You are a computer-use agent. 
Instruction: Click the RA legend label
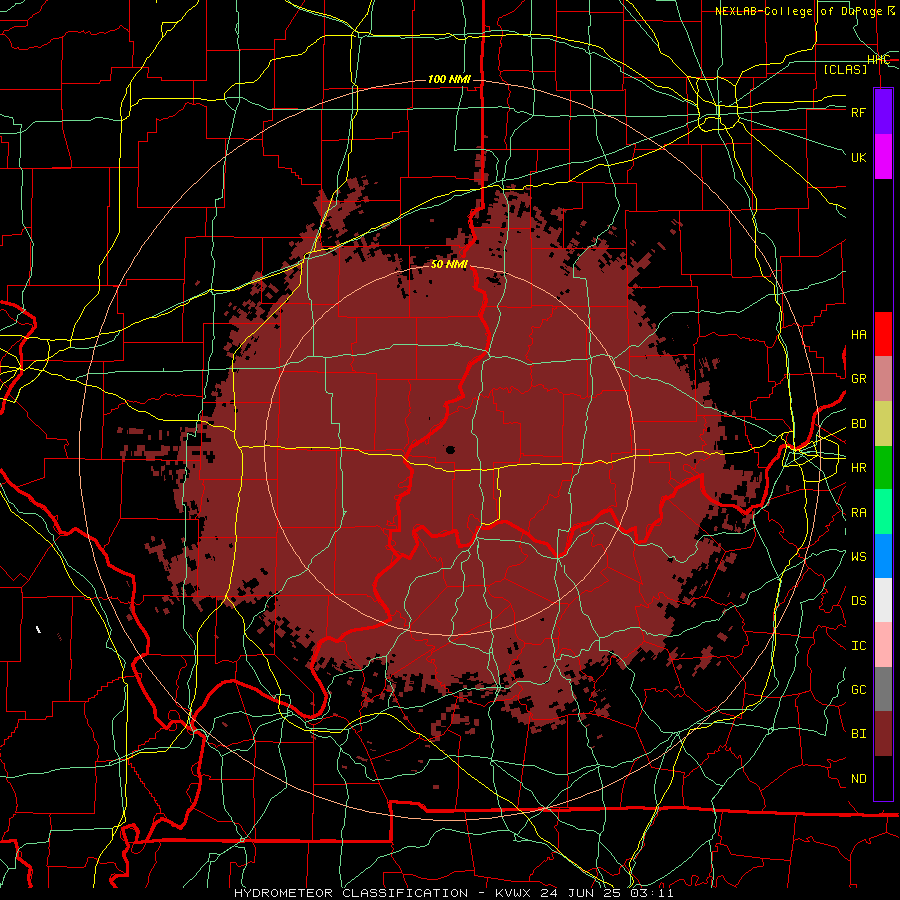pos(858,513)
